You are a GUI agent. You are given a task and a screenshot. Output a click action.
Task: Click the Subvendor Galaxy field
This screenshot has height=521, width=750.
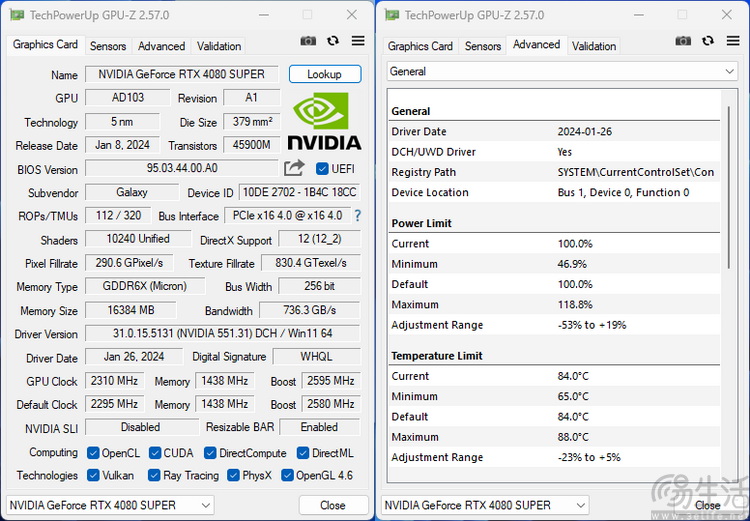[132, 192]
